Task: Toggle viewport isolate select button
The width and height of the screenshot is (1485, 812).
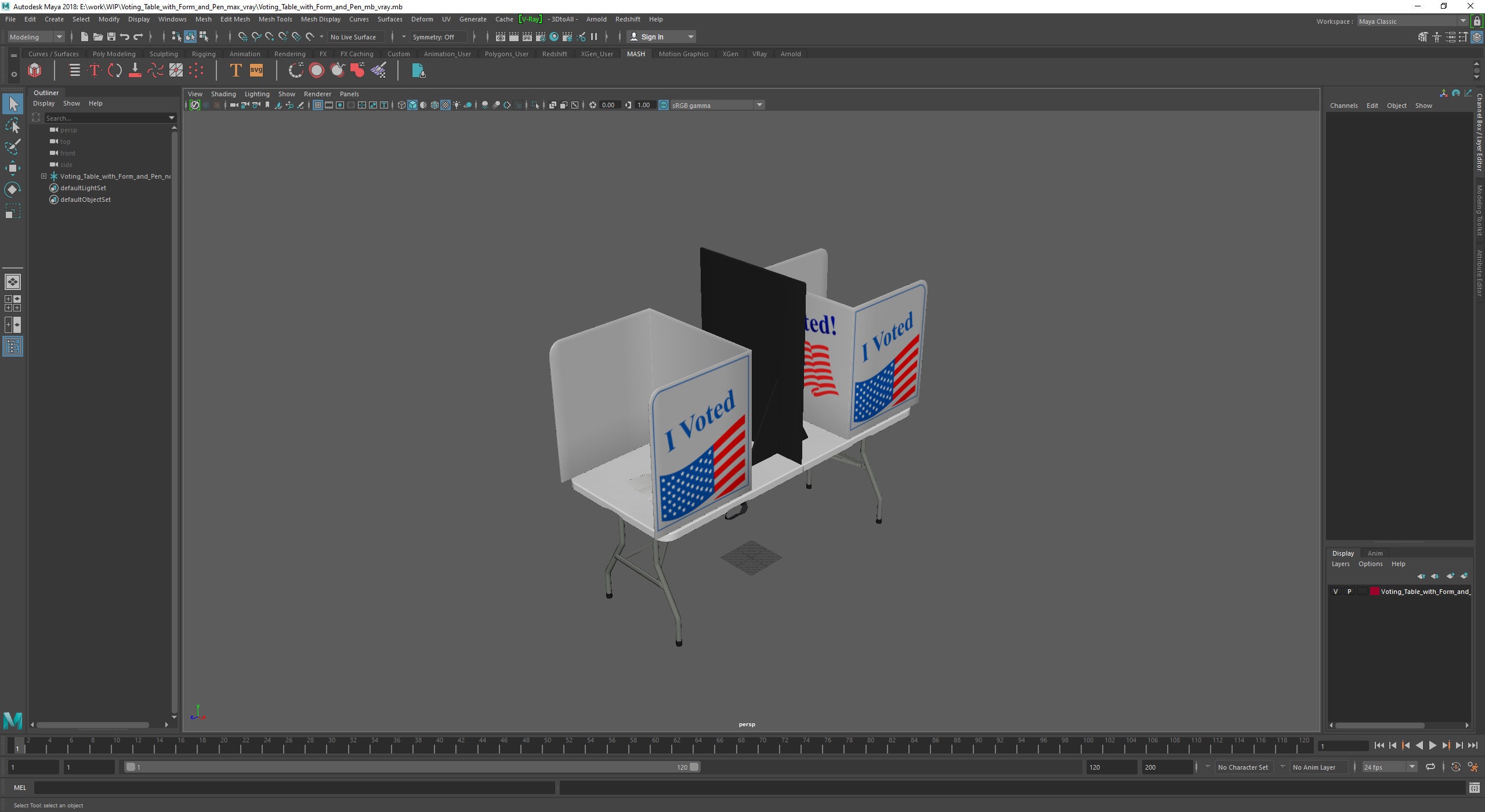Action: [535, 105]
